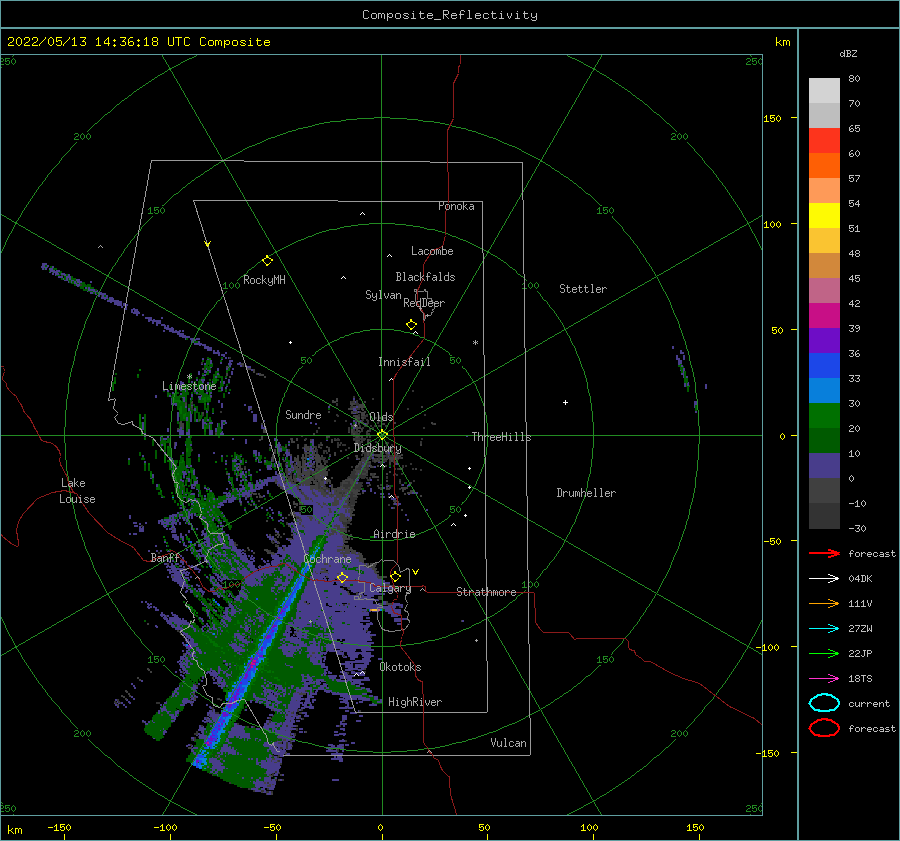Click the white plus marker north of Drumheller
The height and width of the screenshot is (841, 900).
pyautogui.click(x=565, y=402)
